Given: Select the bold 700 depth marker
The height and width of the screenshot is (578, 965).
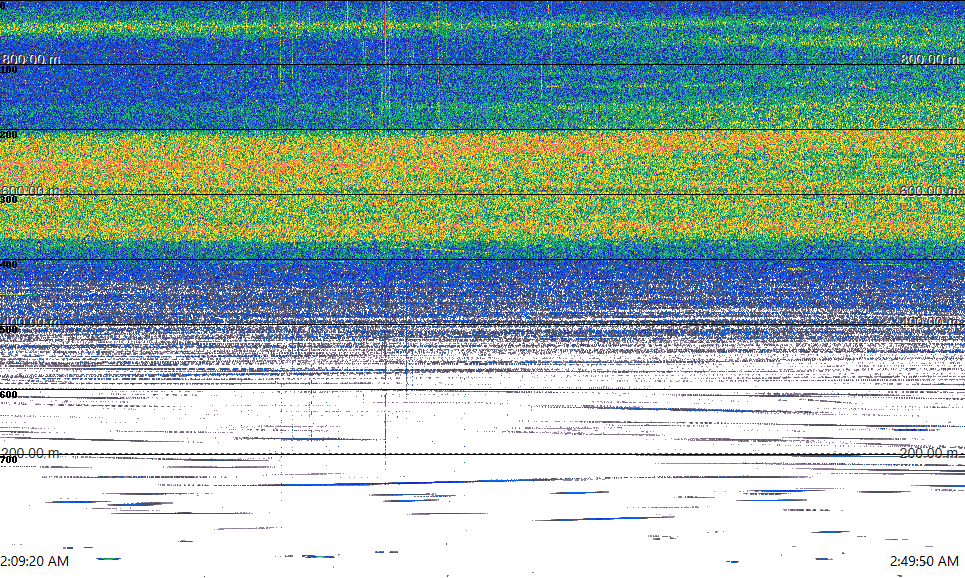Looking at the screenshot, I should (9, 460).
